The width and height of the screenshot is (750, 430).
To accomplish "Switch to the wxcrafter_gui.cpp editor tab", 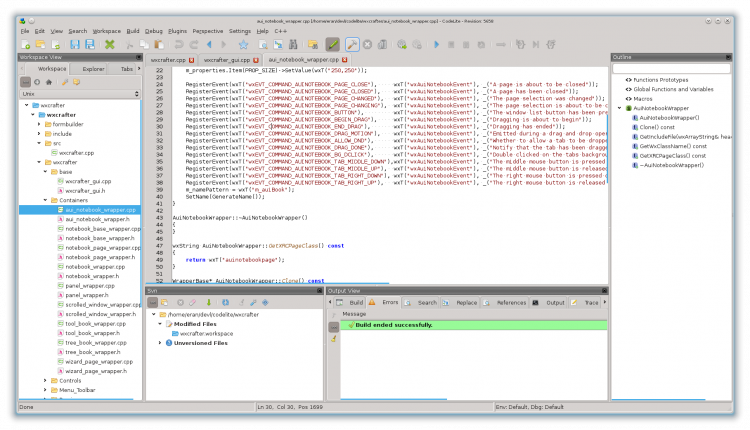I will pos(227,60).
